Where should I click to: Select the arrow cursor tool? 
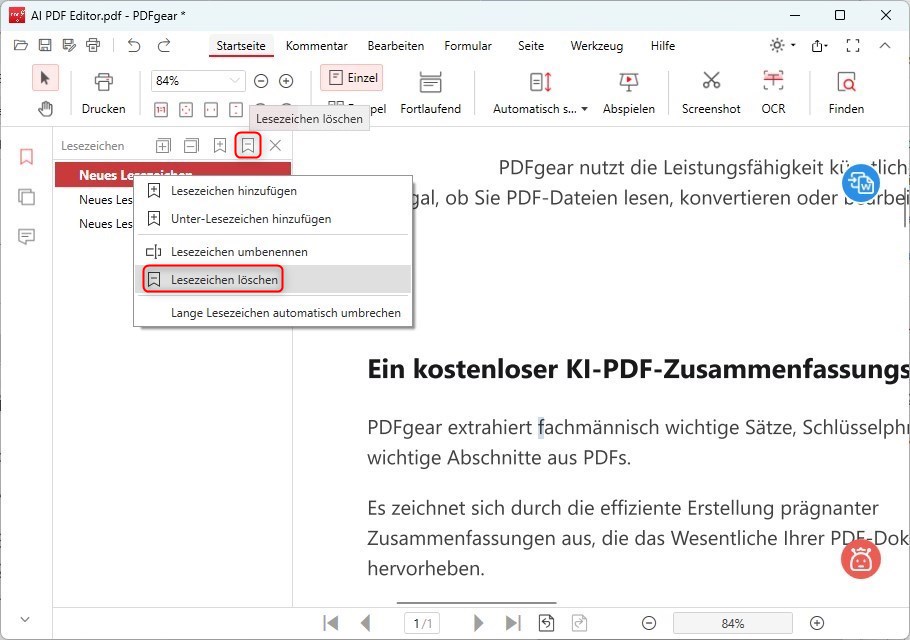coord(45,78)
